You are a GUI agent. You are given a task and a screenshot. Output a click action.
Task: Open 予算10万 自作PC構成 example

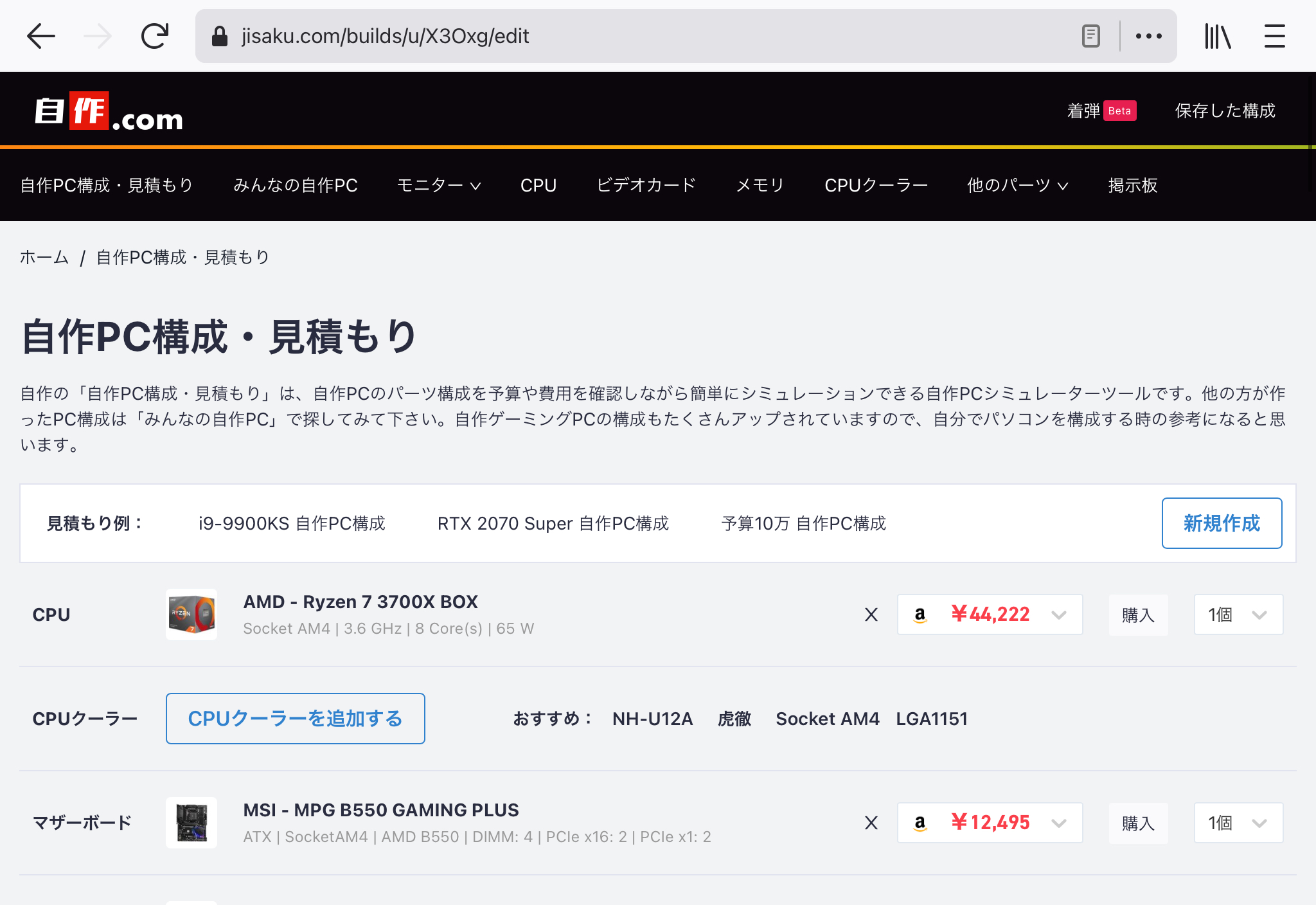click(804, 523)
